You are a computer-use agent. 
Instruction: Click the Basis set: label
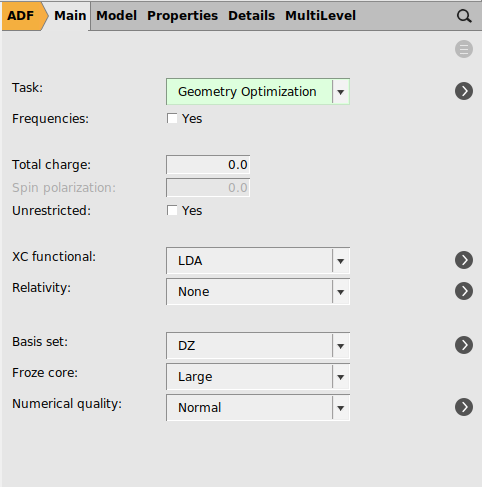pos(40,342)
